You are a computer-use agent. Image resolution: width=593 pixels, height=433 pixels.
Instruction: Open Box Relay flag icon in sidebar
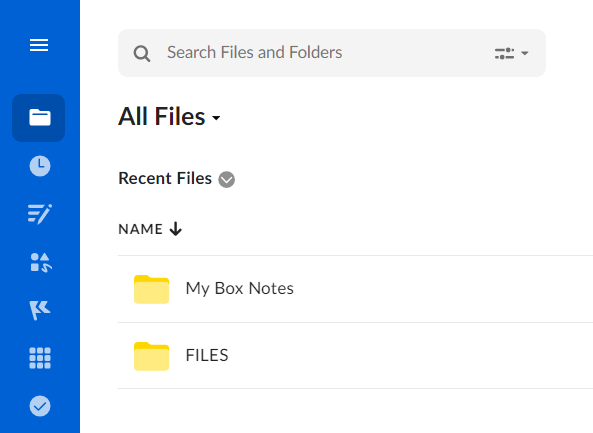pos(40,310)
